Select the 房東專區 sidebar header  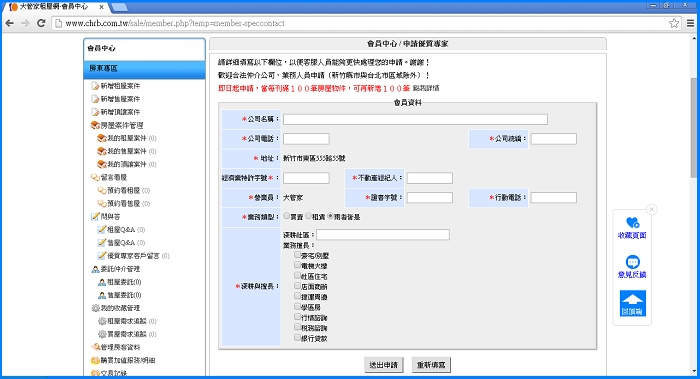pos(145,69)
